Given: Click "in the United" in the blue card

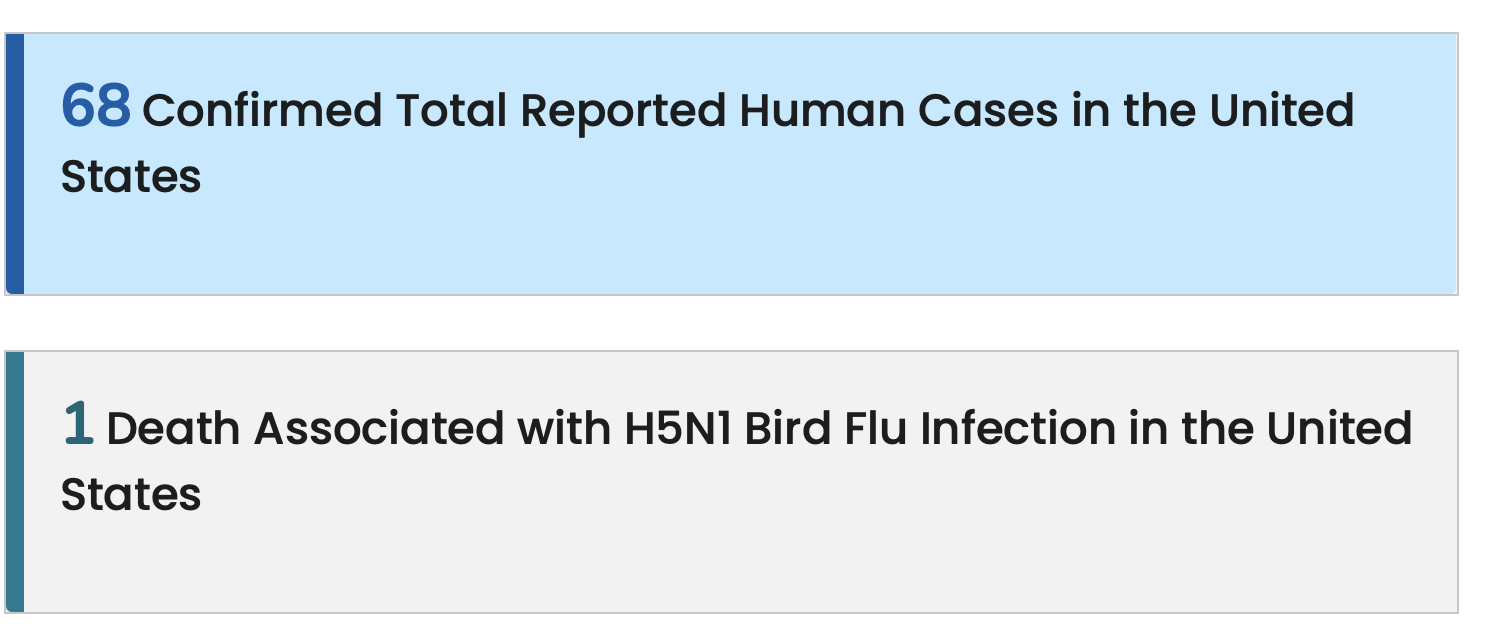Looking at the screenshot, I should (x=1213, y=110).
